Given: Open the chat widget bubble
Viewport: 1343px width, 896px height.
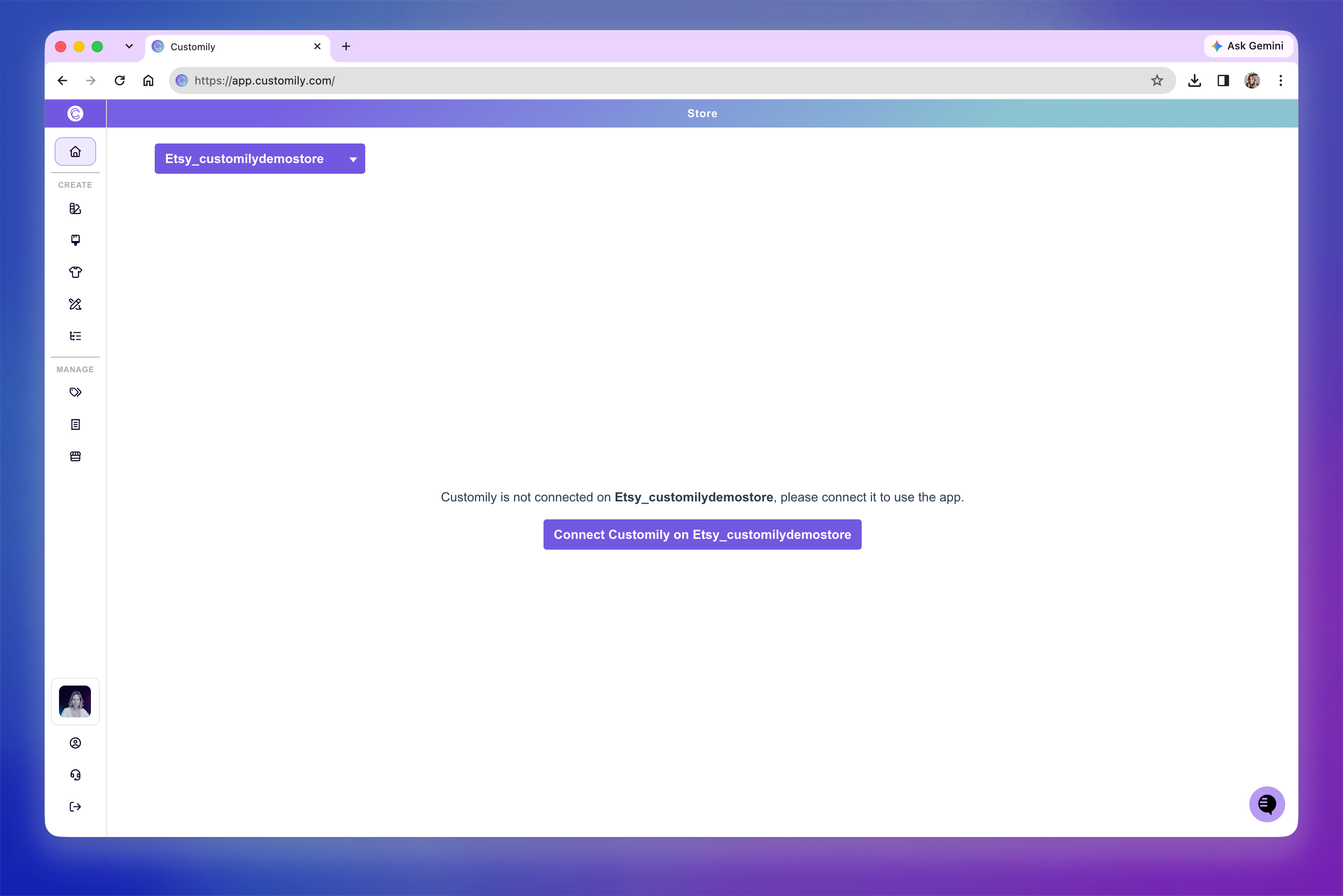Looking at the screenshot, I should pos(1267,804).
